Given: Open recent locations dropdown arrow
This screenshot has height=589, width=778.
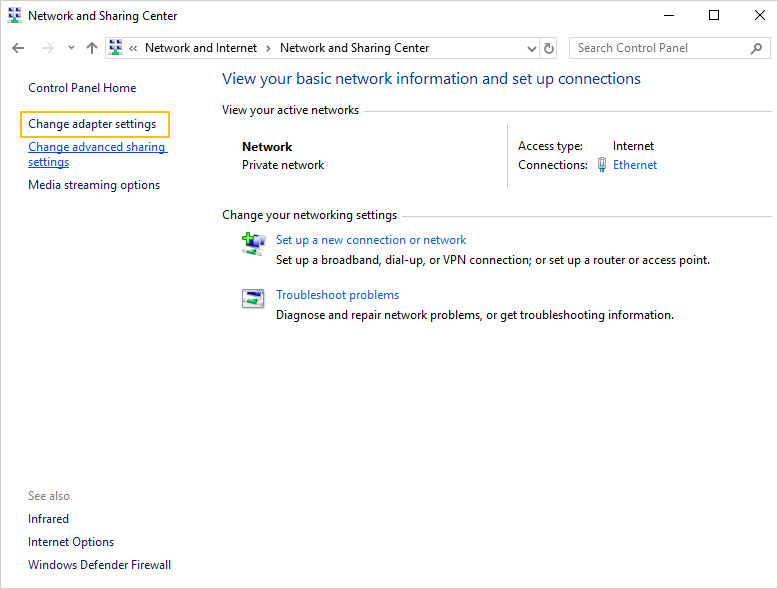Looking at the screenshot, I should (x=71, y=48).
